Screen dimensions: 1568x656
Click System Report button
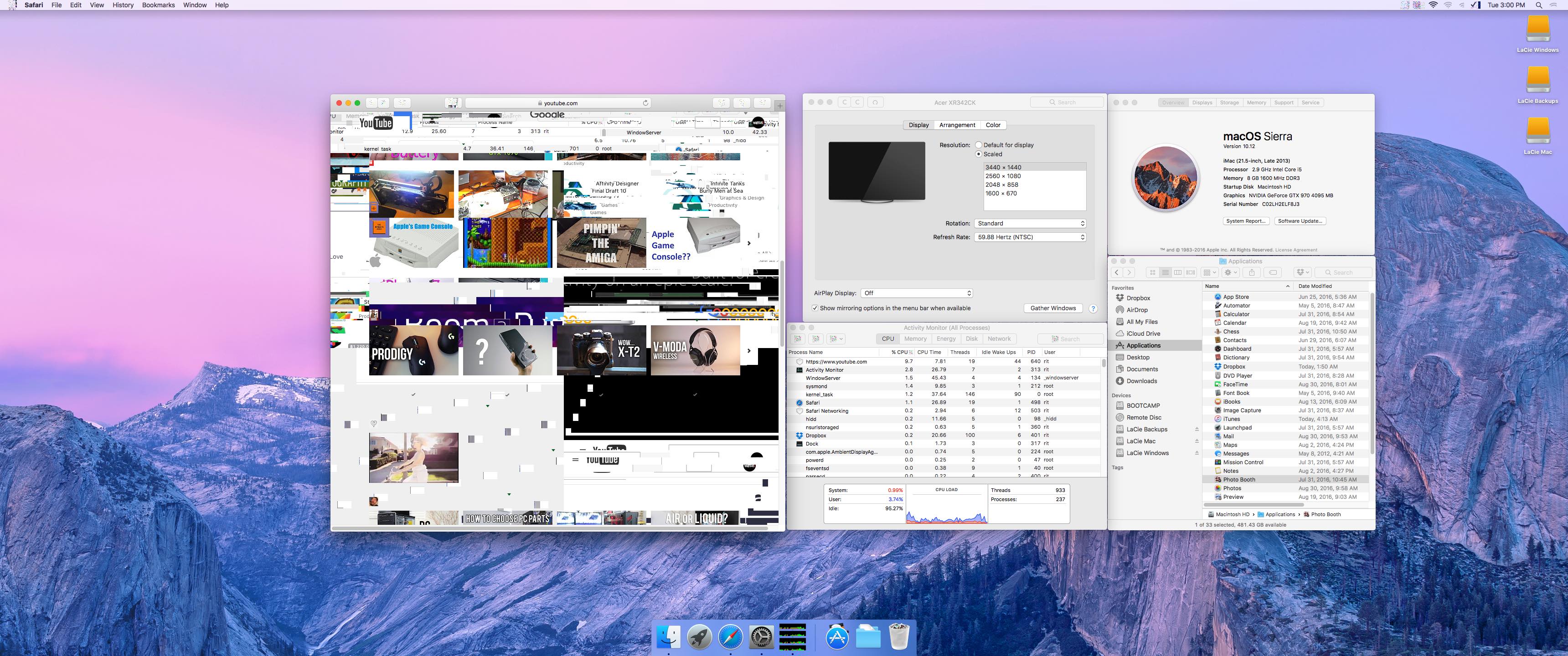(1246, 221)
